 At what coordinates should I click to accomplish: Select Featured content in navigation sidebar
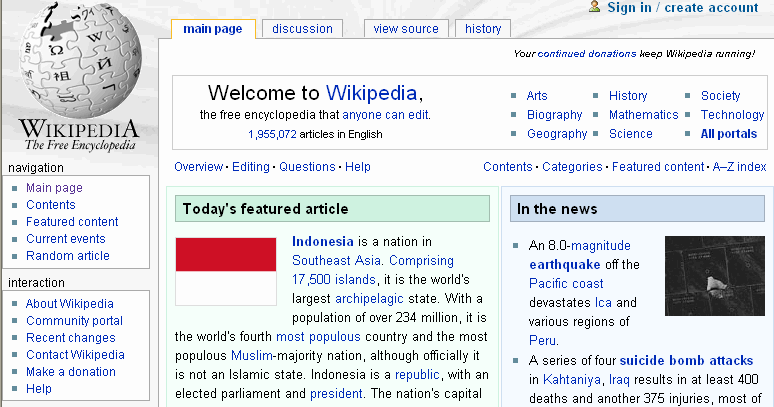pyautogui.click(x=72, y=222)
